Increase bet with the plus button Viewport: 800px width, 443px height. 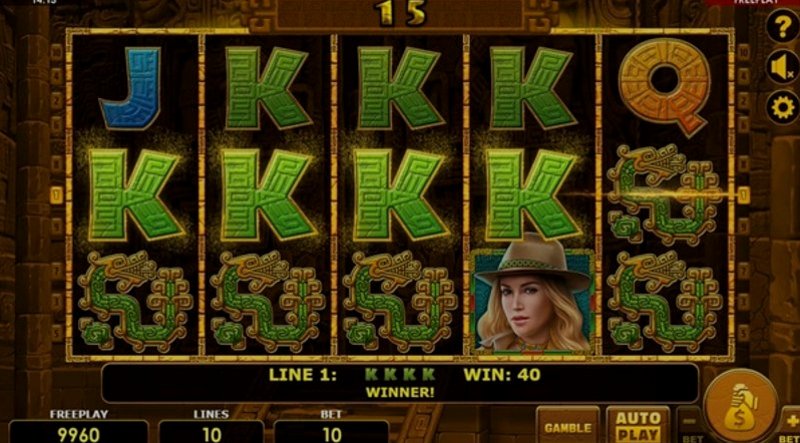click(791, 426)
